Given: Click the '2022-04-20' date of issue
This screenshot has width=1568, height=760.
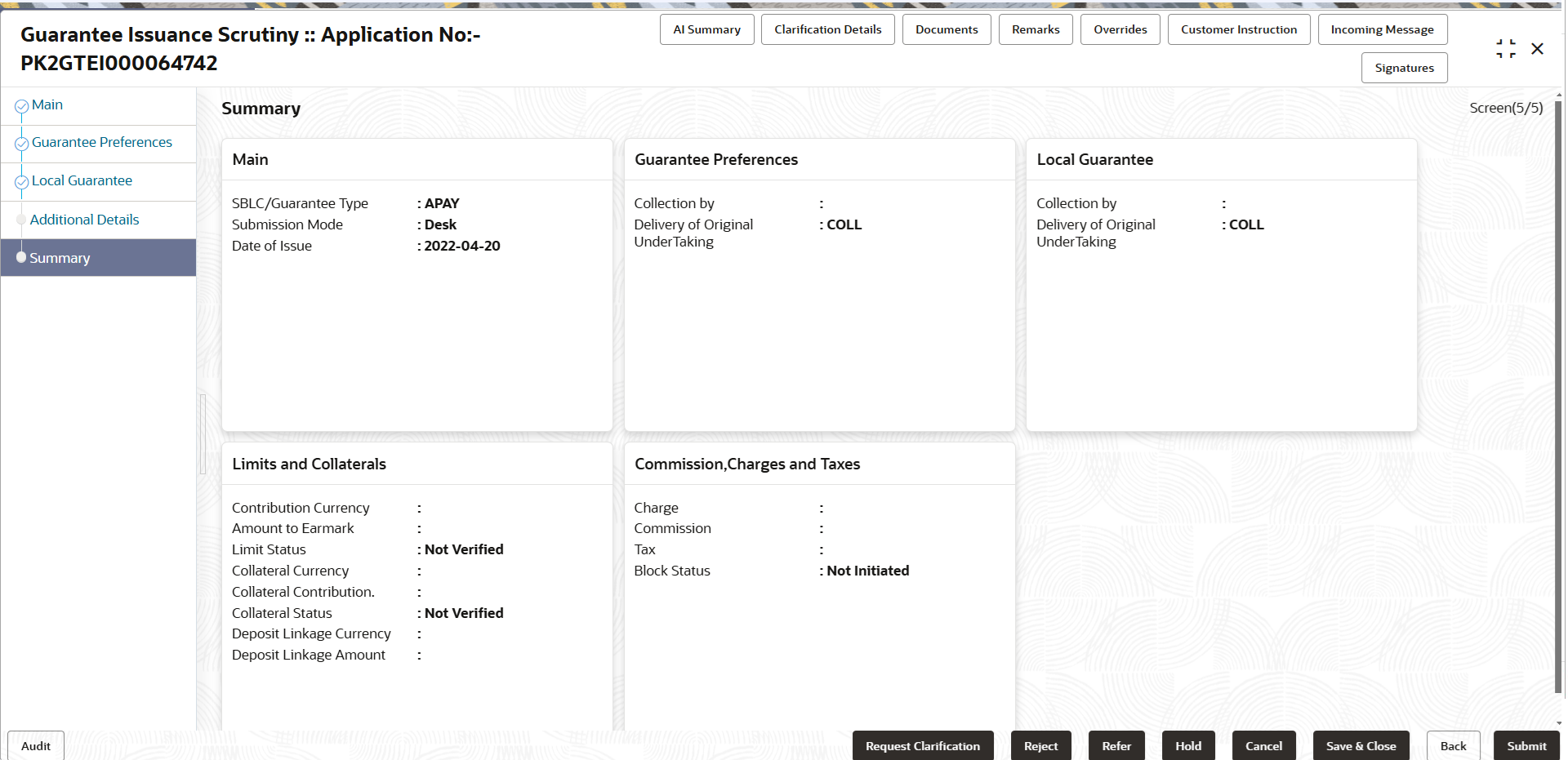Looking at the screenshot, I should click(462, 246).
